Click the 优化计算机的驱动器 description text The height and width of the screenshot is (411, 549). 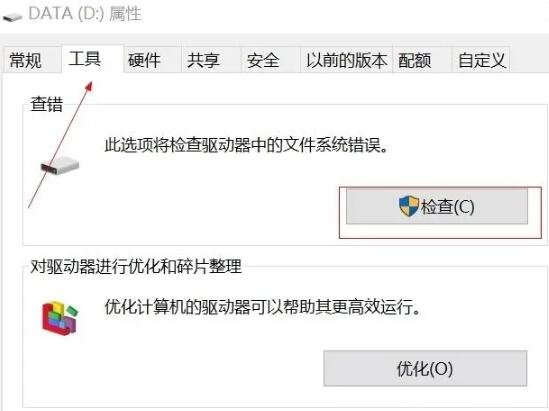(262, 307)
